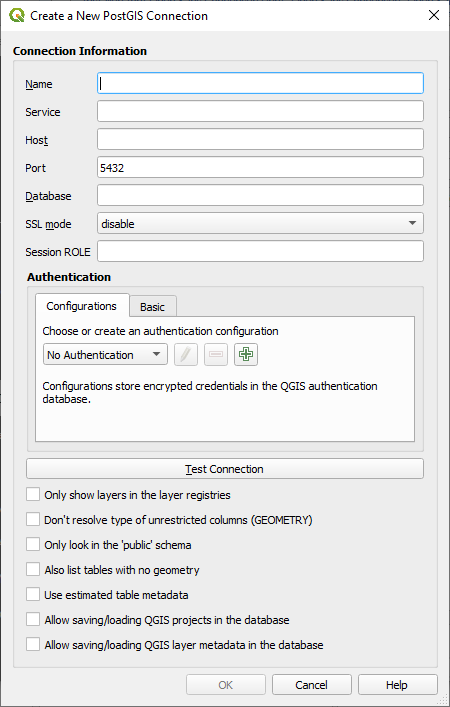Expand the No Authentication combo box

(x=105, y=354)
